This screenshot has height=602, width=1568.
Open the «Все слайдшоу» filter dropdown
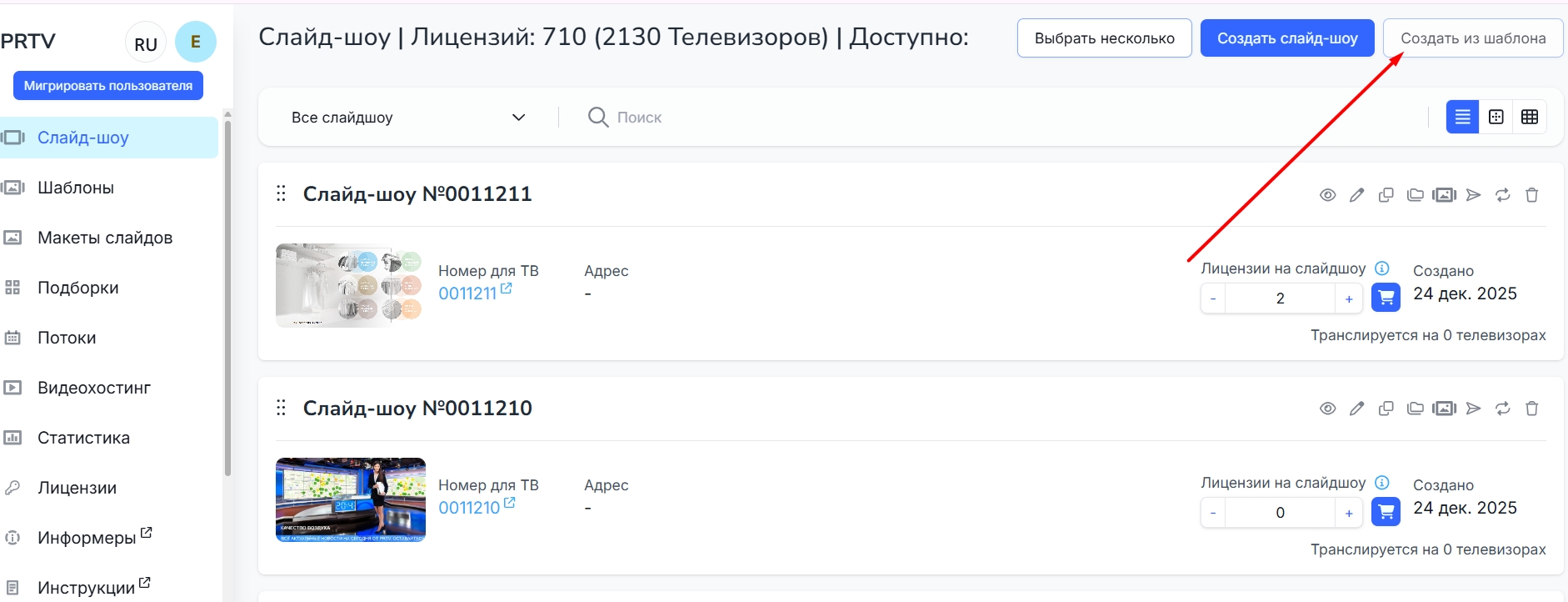click(x=408, y=118)
